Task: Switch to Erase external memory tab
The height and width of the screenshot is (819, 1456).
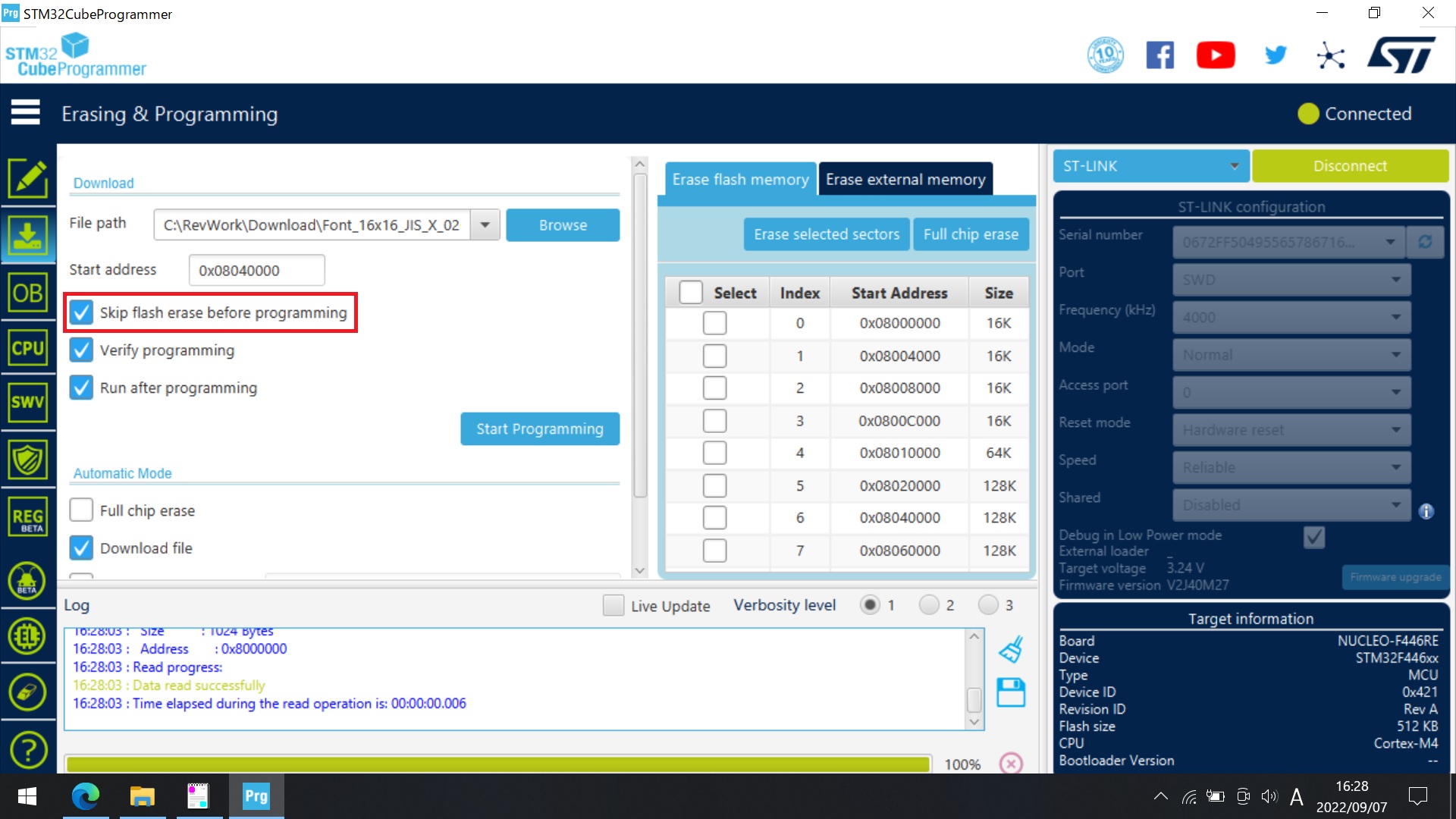Action: (x=904, y=179)
